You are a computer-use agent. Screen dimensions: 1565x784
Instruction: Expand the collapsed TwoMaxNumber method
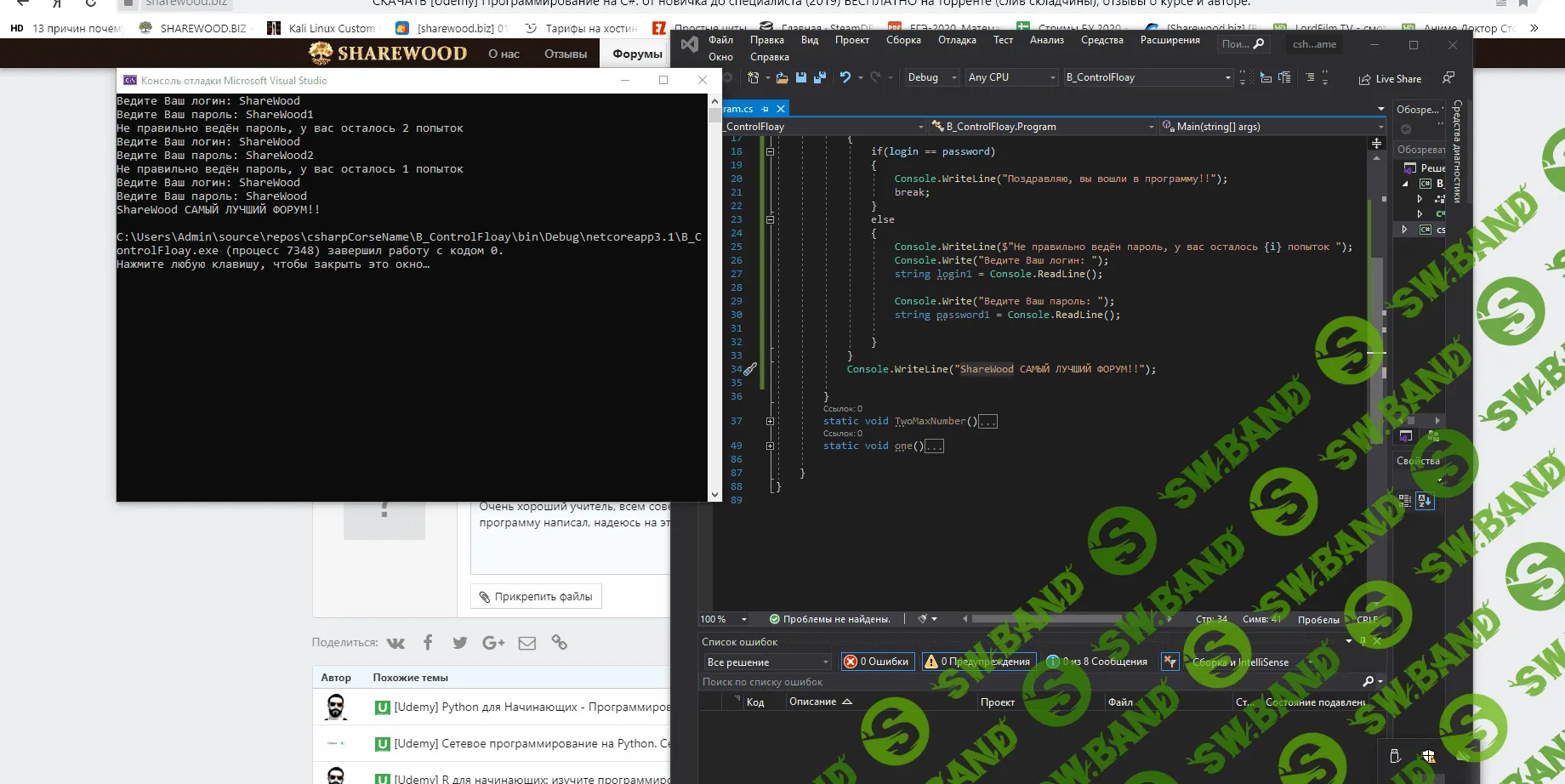coord(770,422)
